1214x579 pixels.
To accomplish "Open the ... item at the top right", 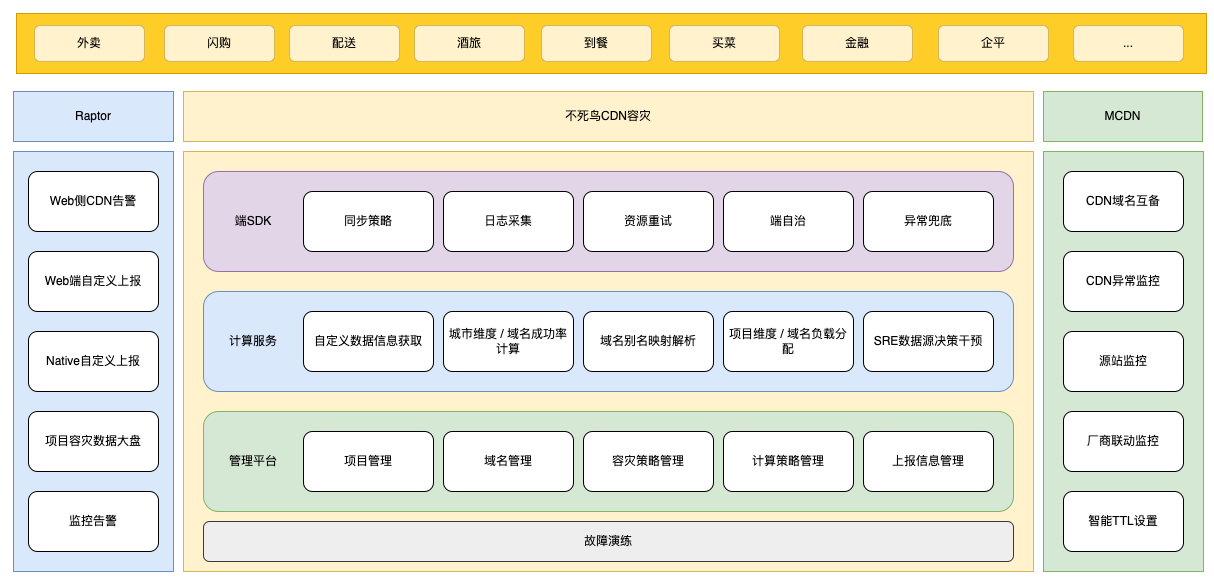I will [1127, 43].
